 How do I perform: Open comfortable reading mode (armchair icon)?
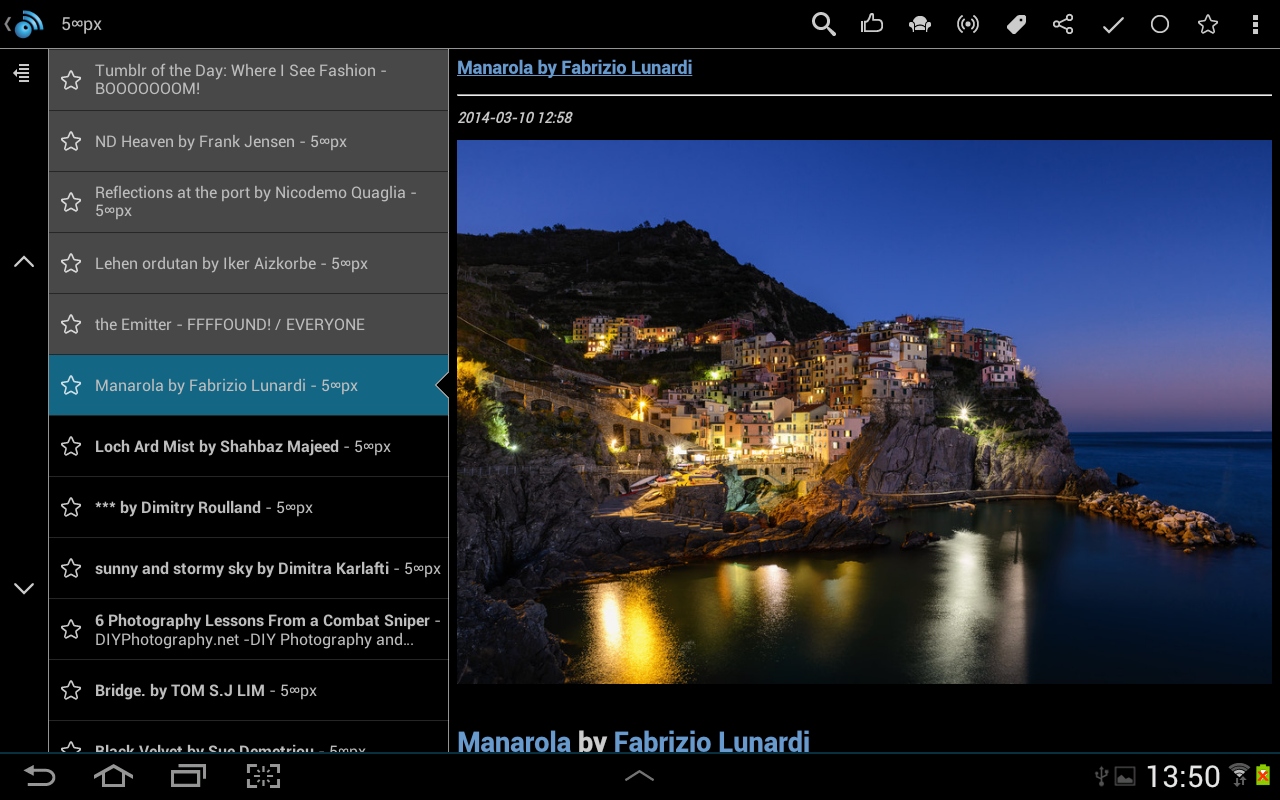919,23
